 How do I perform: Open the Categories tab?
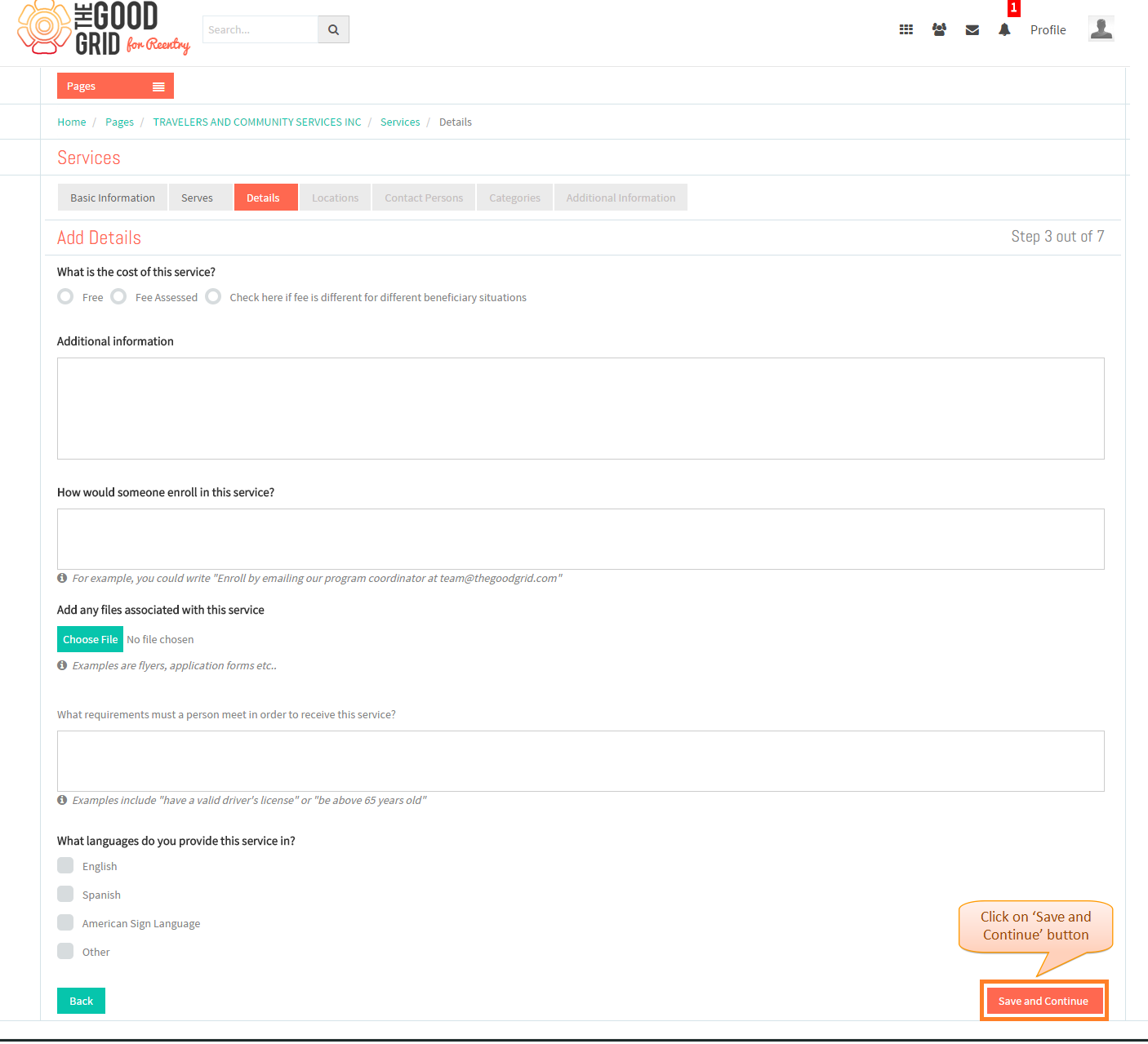click(x=514, y=198)
